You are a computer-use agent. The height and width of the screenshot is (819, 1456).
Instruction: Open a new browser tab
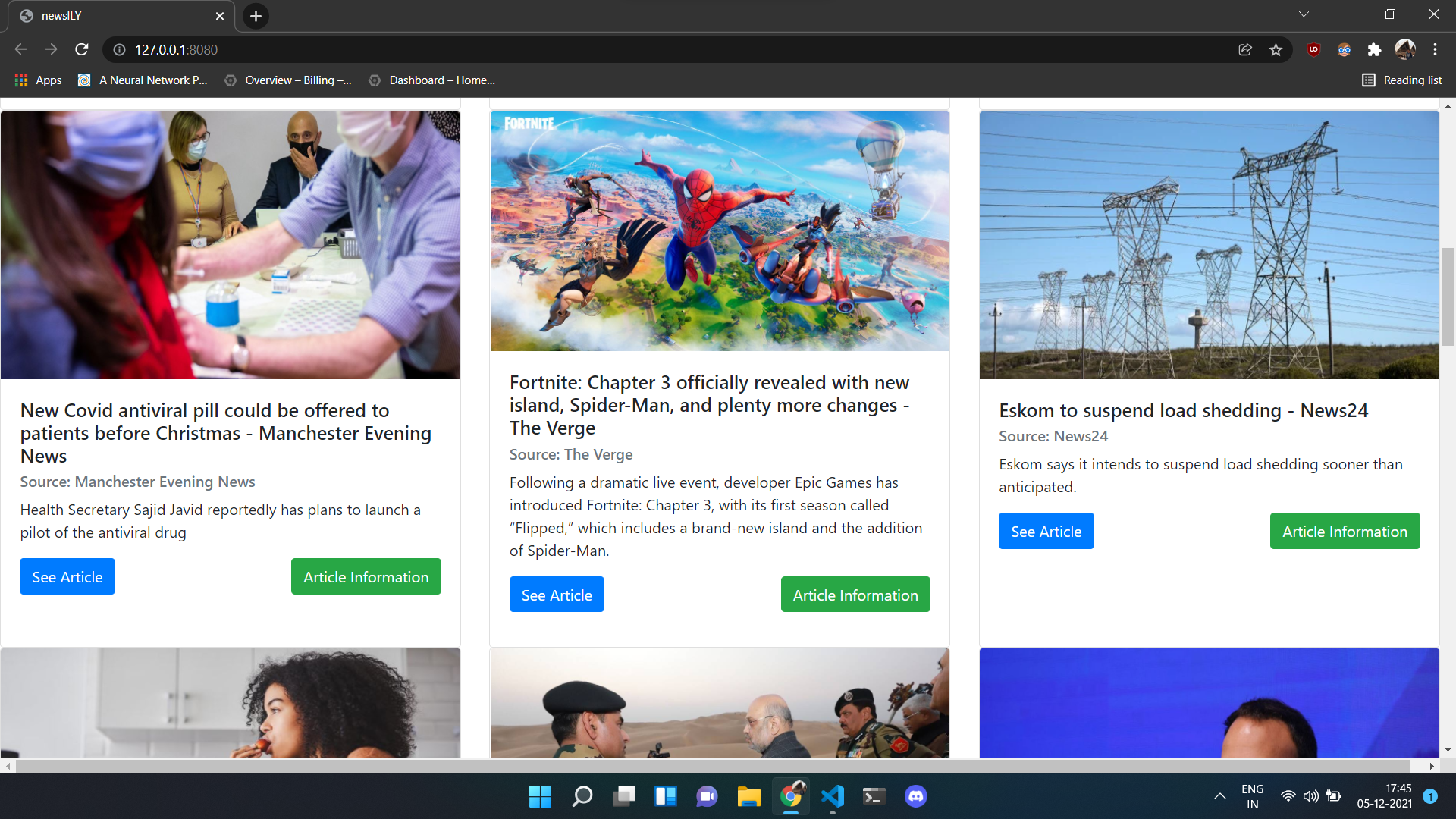click(x=256, y=16)
